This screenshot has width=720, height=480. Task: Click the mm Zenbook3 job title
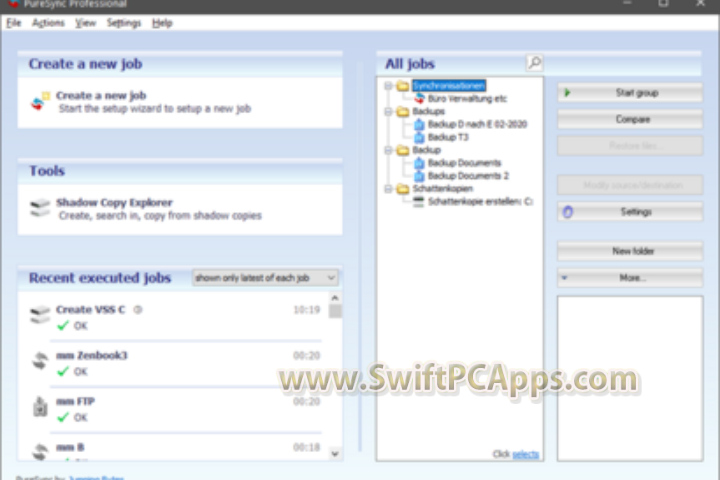click(x=91, y=355)
